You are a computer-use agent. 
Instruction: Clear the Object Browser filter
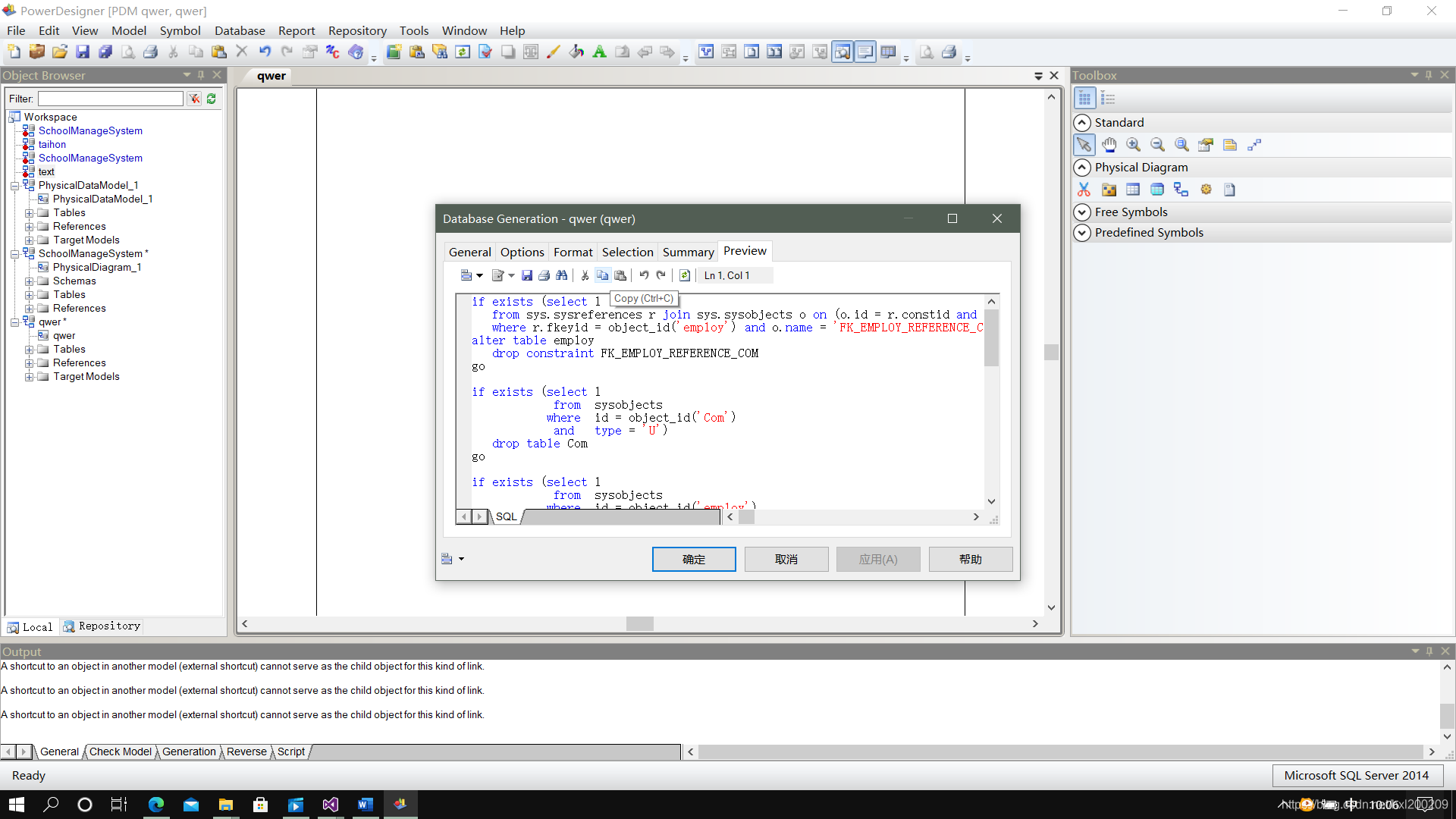click(194, 99)
